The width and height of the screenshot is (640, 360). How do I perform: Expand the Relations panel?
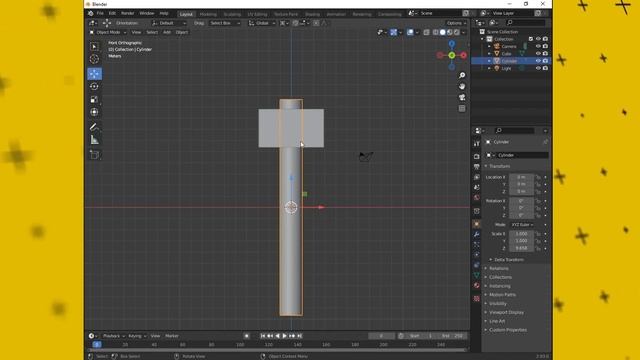pos(498,269)
